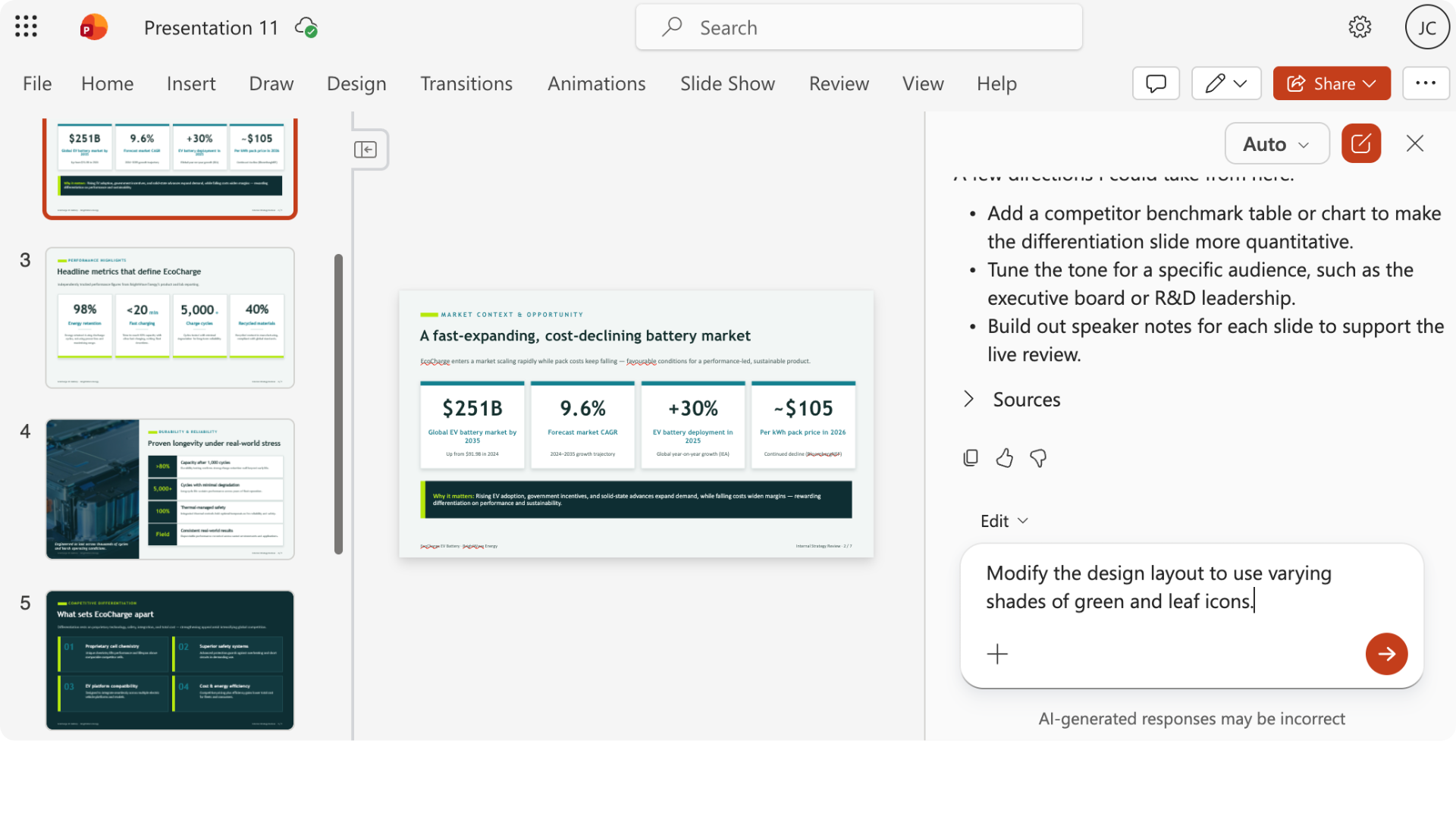Click the slide title 'A fast-expanding, cost-declining battery market'
1456x819 pixels.
pyautogui.click(x=585, y=336)
